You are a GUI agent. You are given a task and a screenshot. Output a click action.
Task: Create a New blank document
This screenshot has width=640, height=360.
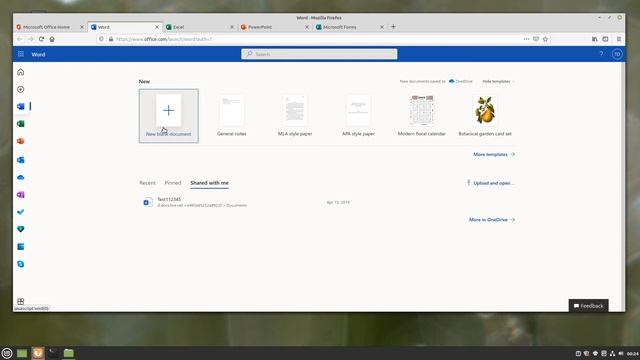click(x=169, y=116)
